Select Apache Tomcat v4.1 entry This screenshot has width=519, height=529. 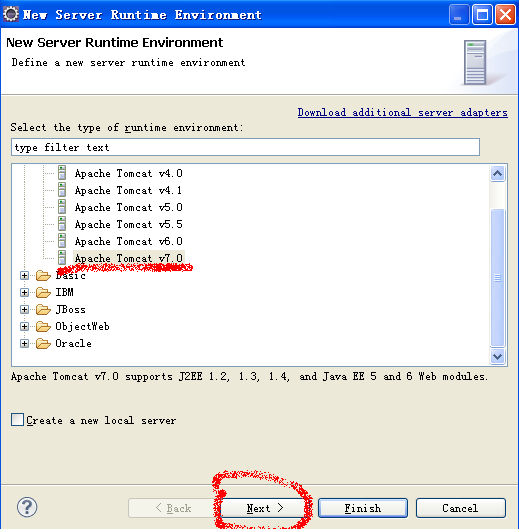[128, 190]
